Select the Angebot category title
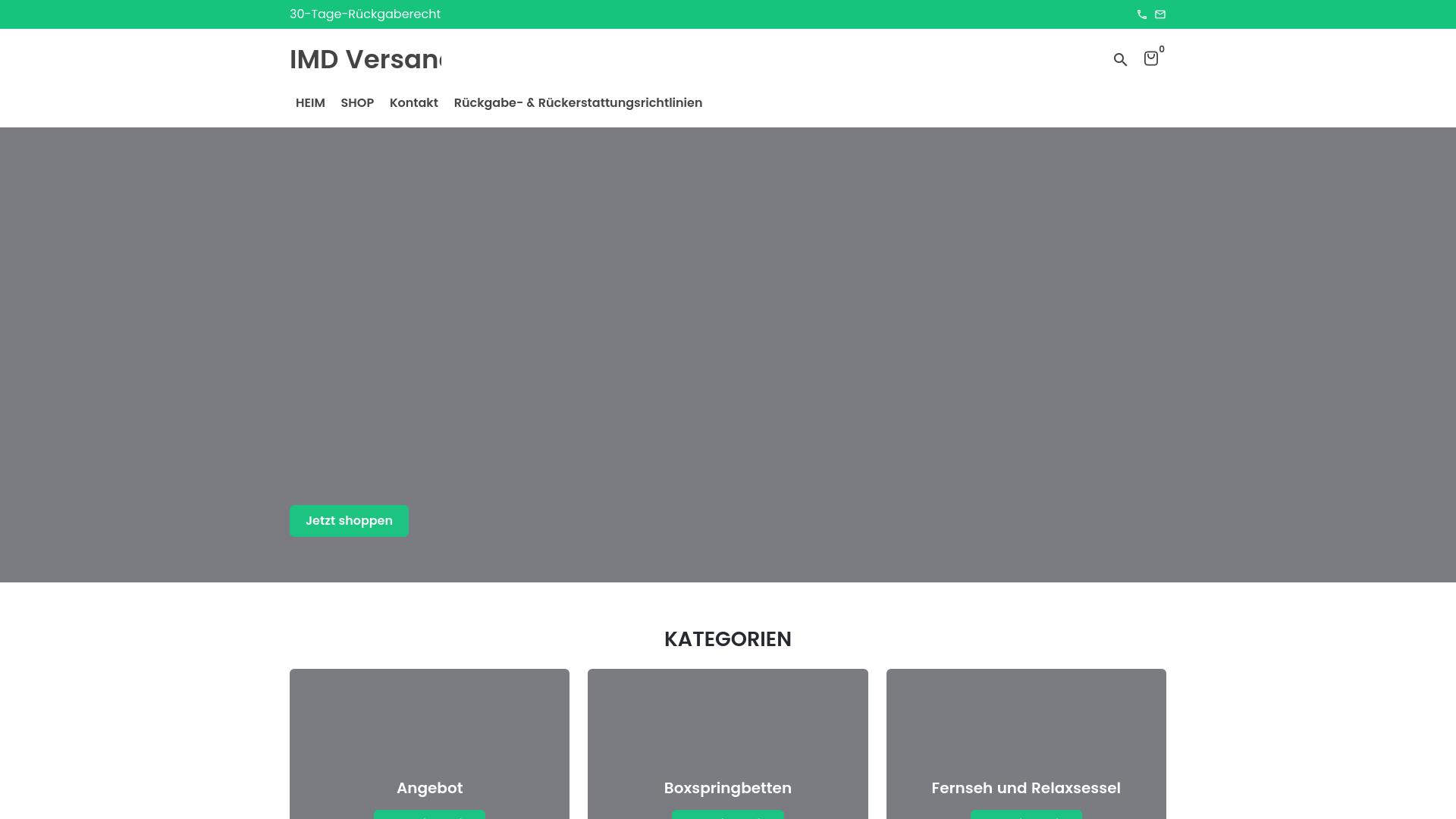1456x819 pixels. (x=429, y=788)
